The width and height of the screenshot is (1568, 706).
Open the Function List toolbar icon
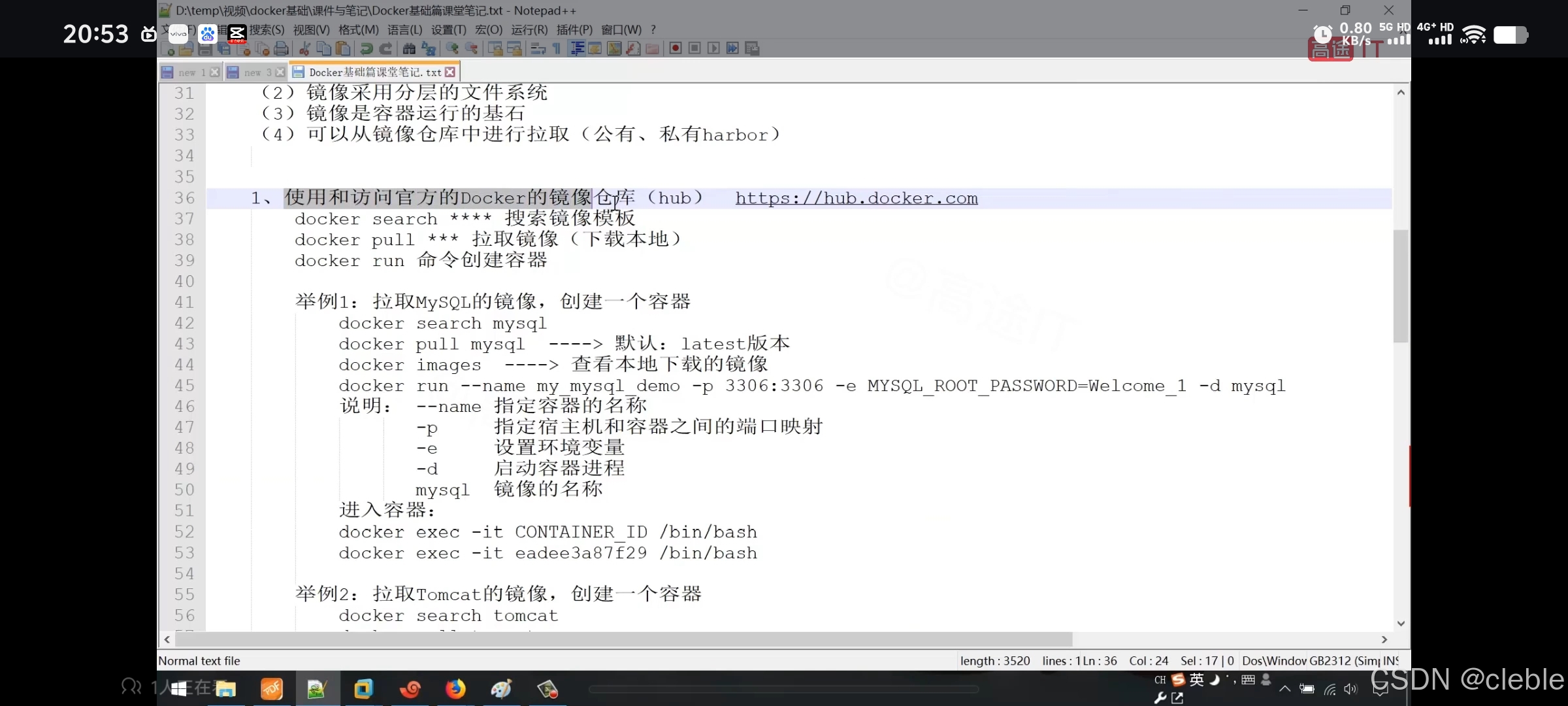(x=632, y=48)
